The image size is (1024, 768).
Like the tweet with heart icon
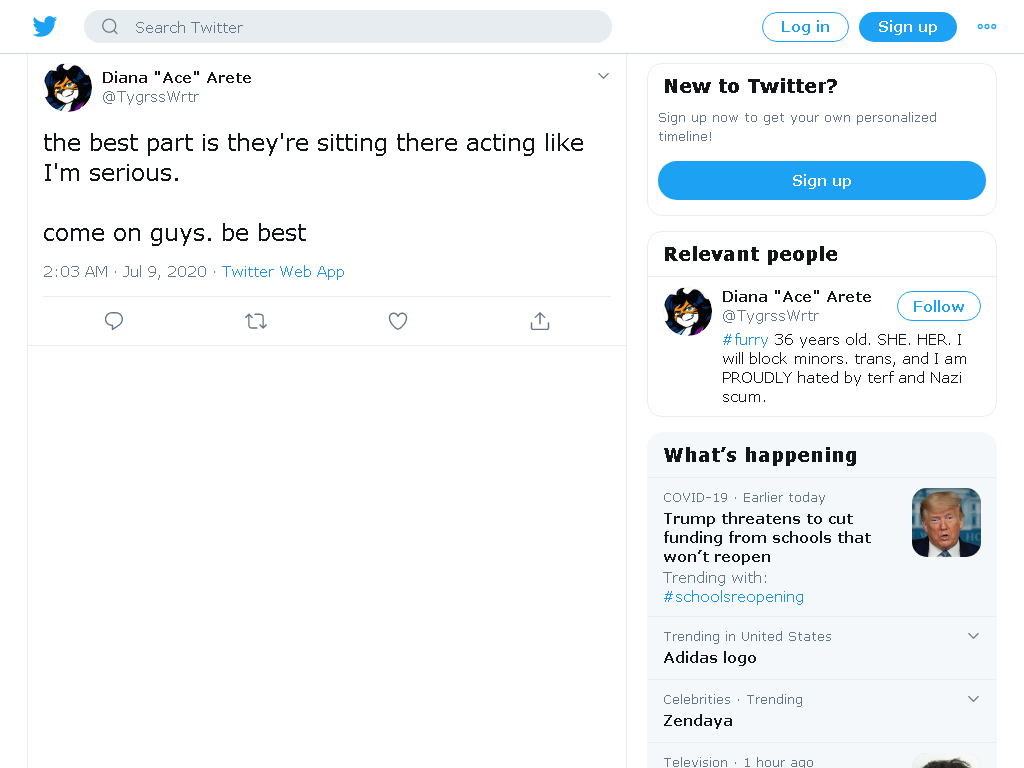pyautogui.click(x=398, y=321)
